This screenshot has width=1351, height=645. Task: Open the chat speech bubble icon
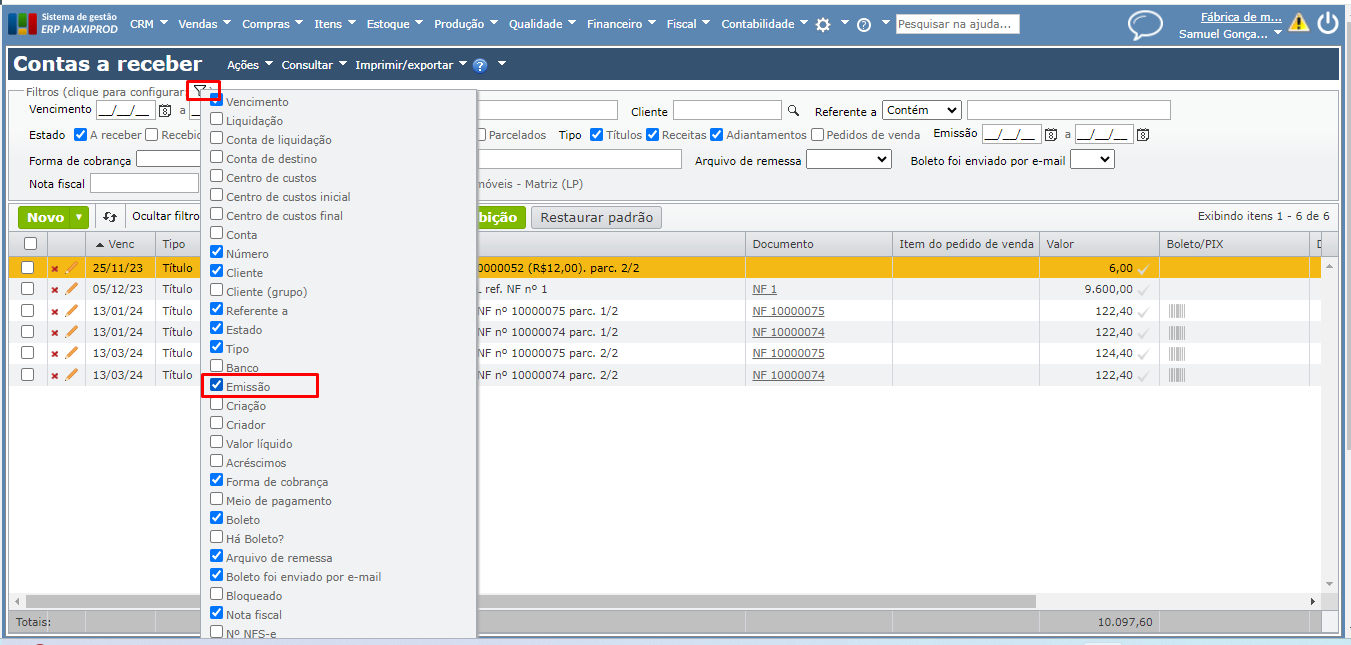(x=1145, y=25)
